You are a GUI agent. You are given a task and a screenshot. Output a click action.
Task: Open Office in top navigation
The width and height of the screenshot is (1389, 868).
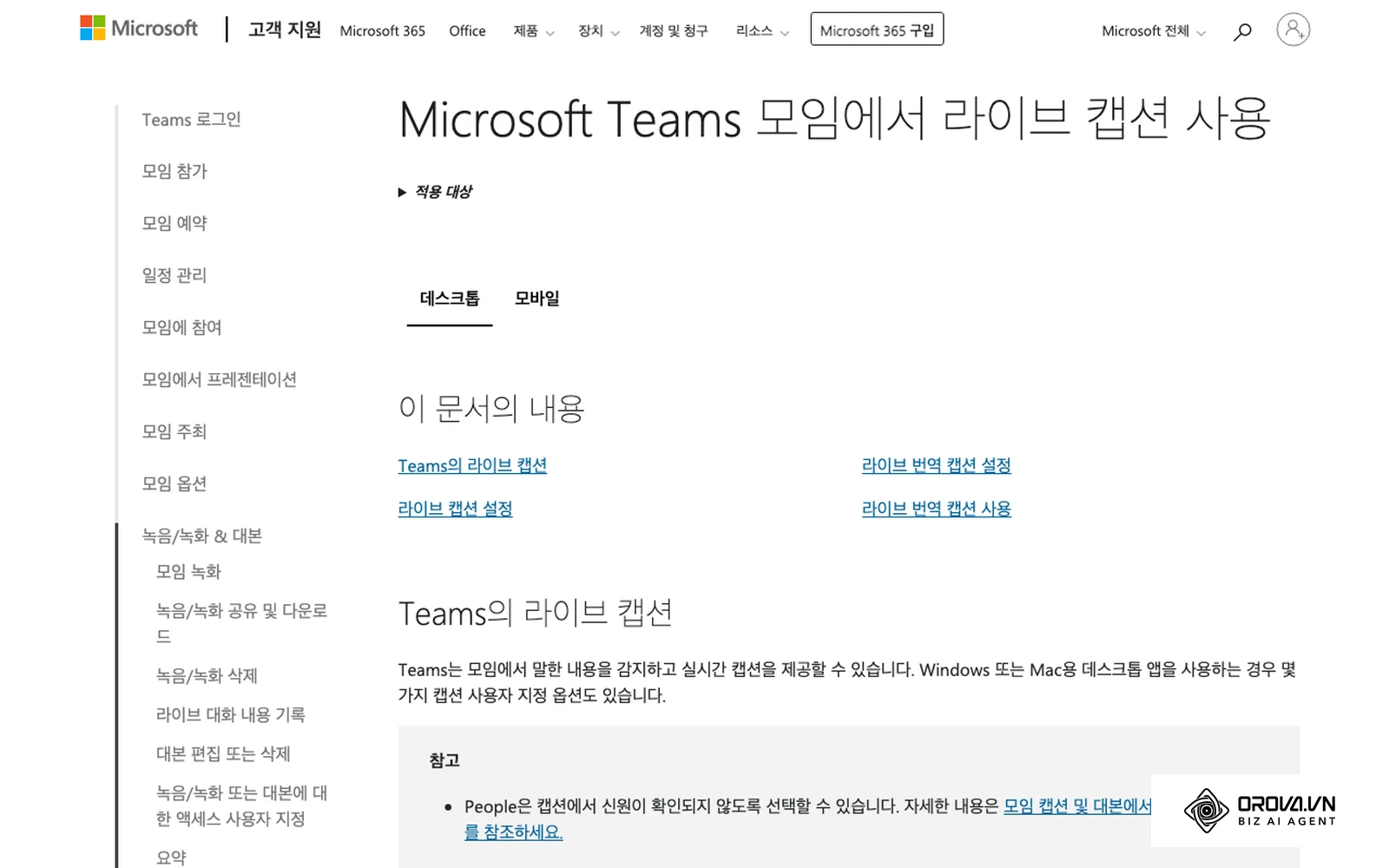click(x=467, y=31)
